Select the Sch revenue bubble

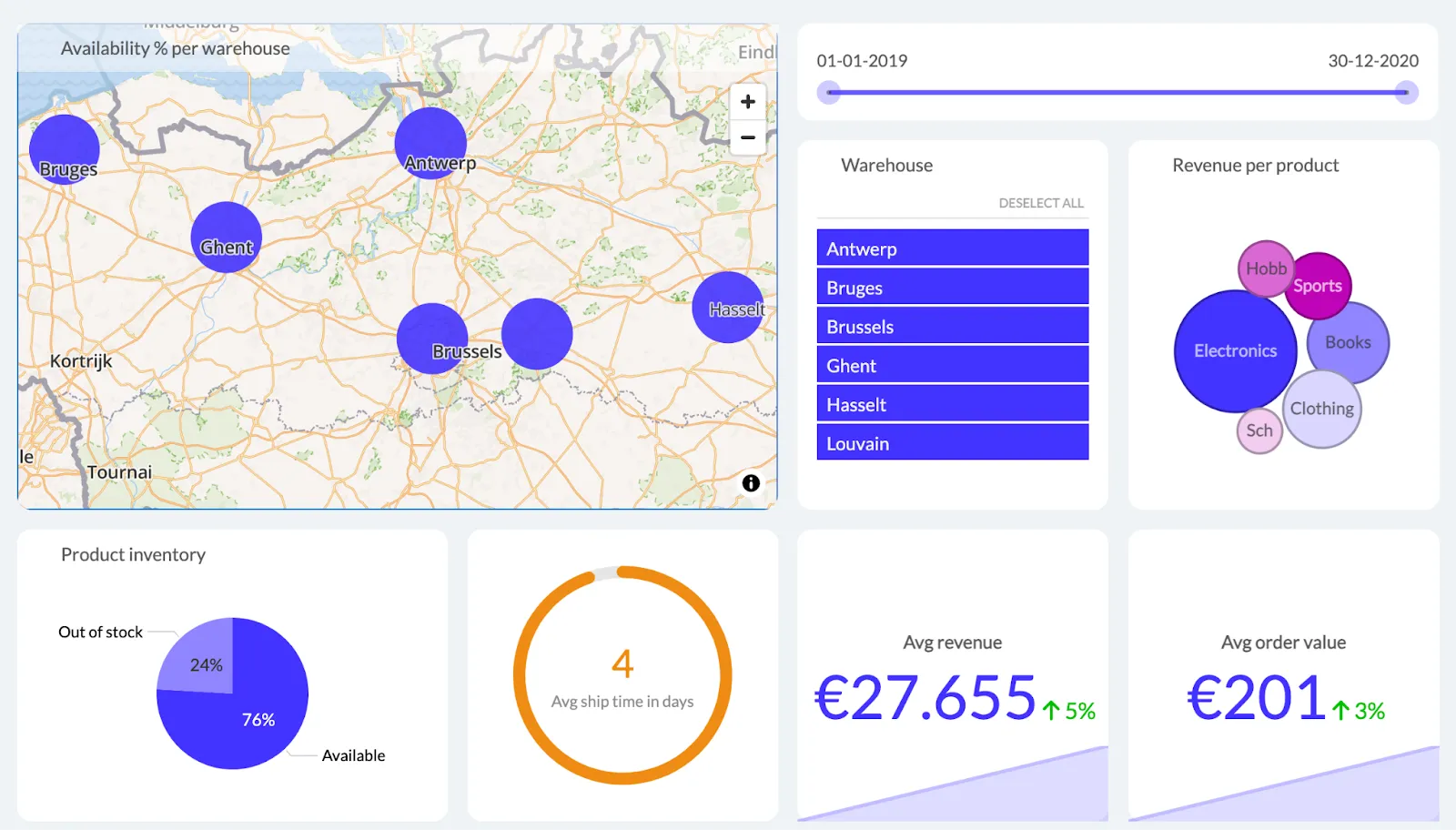coord(1259,430)
